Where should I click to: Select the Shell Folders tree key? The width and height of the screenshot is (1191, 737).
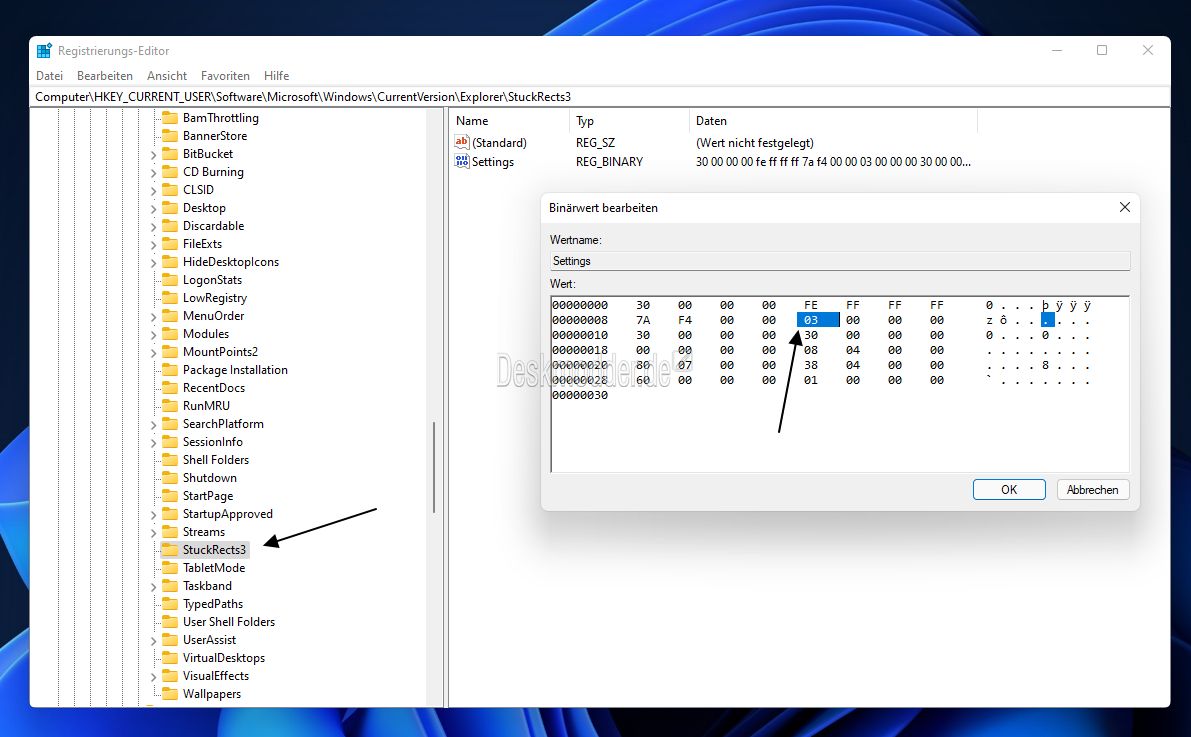(x=216, y=460)
